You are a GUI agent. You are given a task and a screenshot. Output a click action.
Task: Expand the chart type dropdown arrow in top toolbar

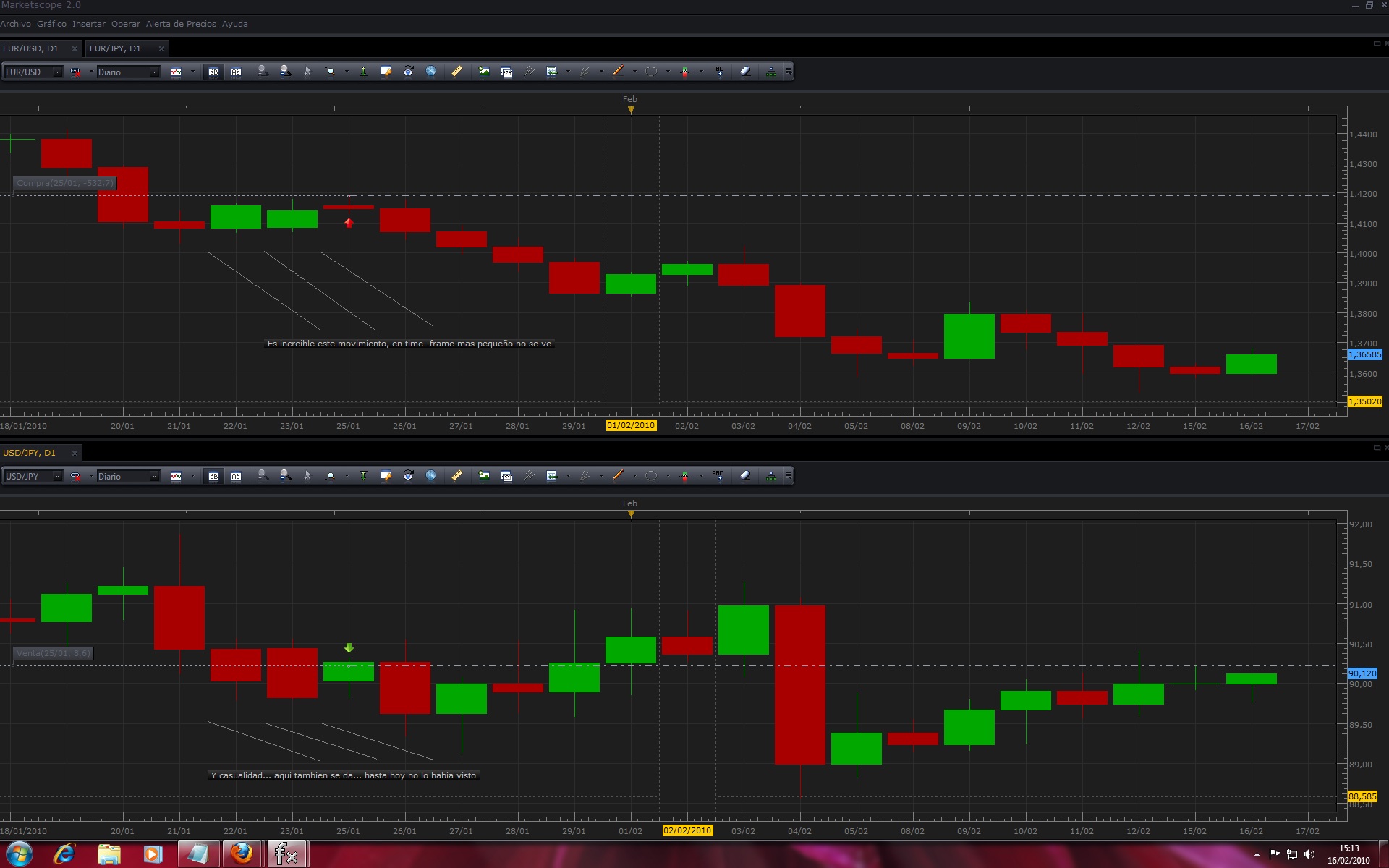click(192, 72)
